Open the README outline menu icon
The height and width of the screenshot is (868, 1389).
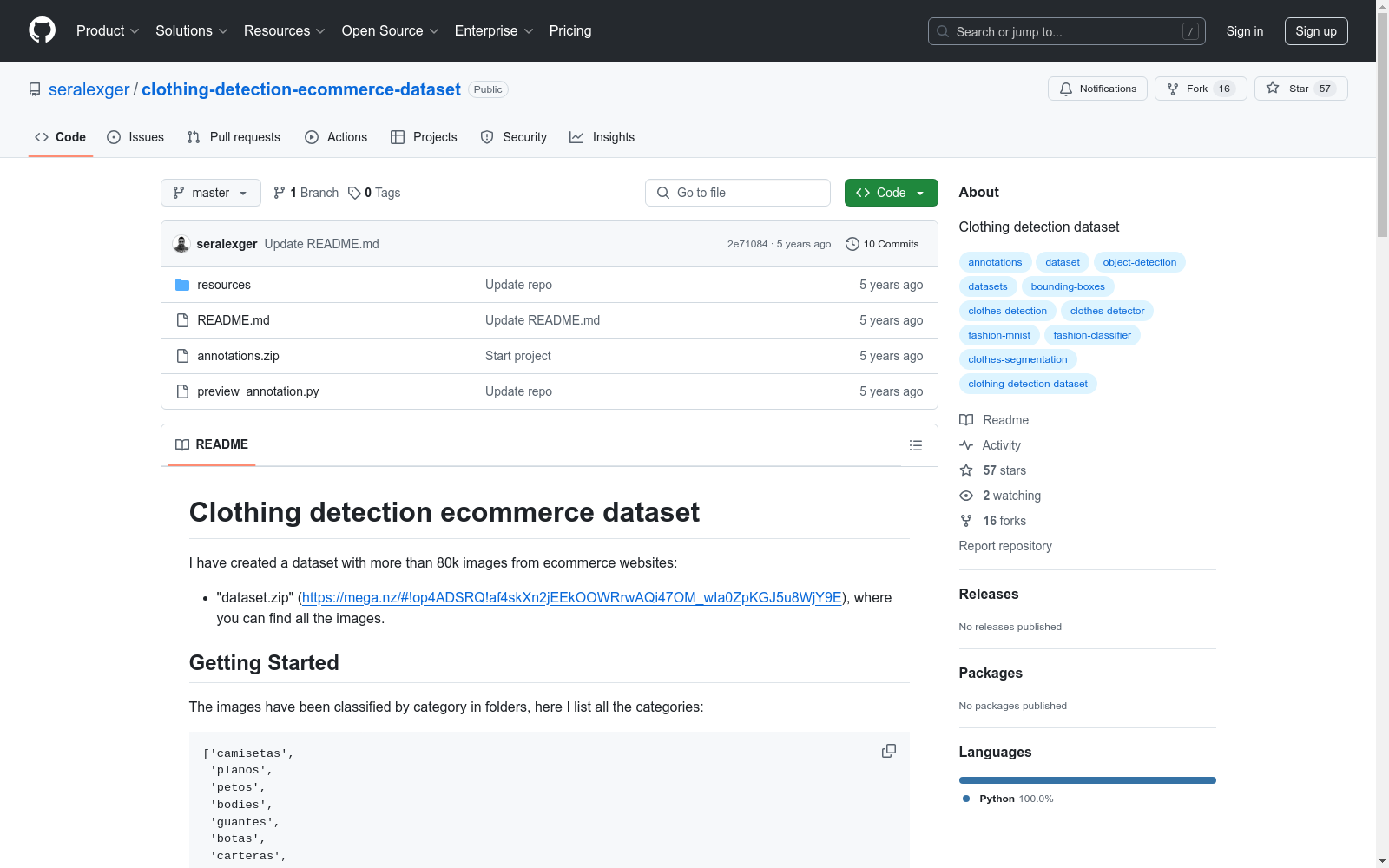pos(915,445)
